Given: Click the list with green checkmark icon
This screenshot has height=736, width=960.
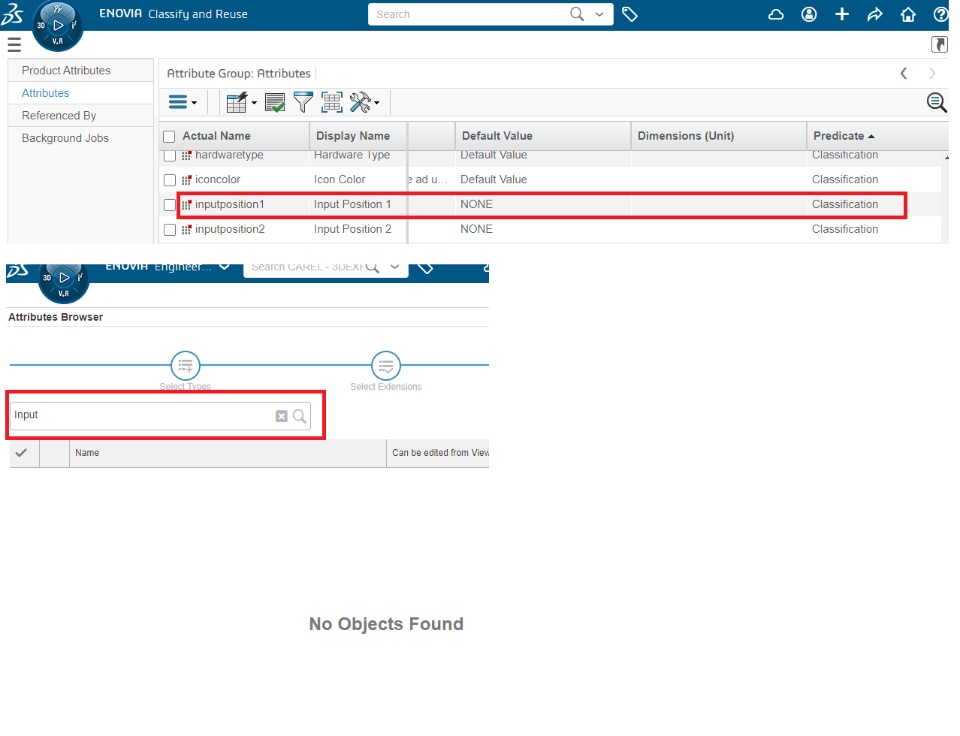Looking at the screenshot, I should click(275, 102).
